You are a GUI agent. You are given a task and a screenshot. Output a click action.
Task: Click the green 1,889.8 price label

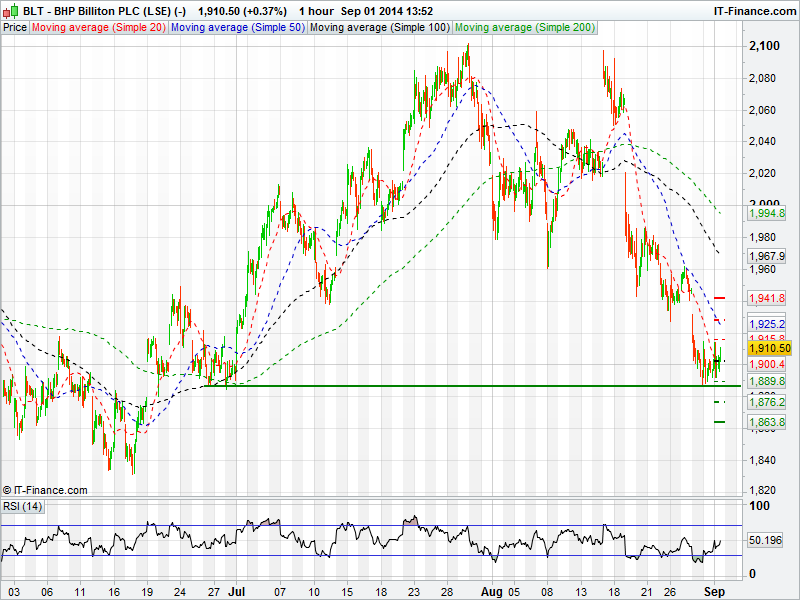pos(767,381)
